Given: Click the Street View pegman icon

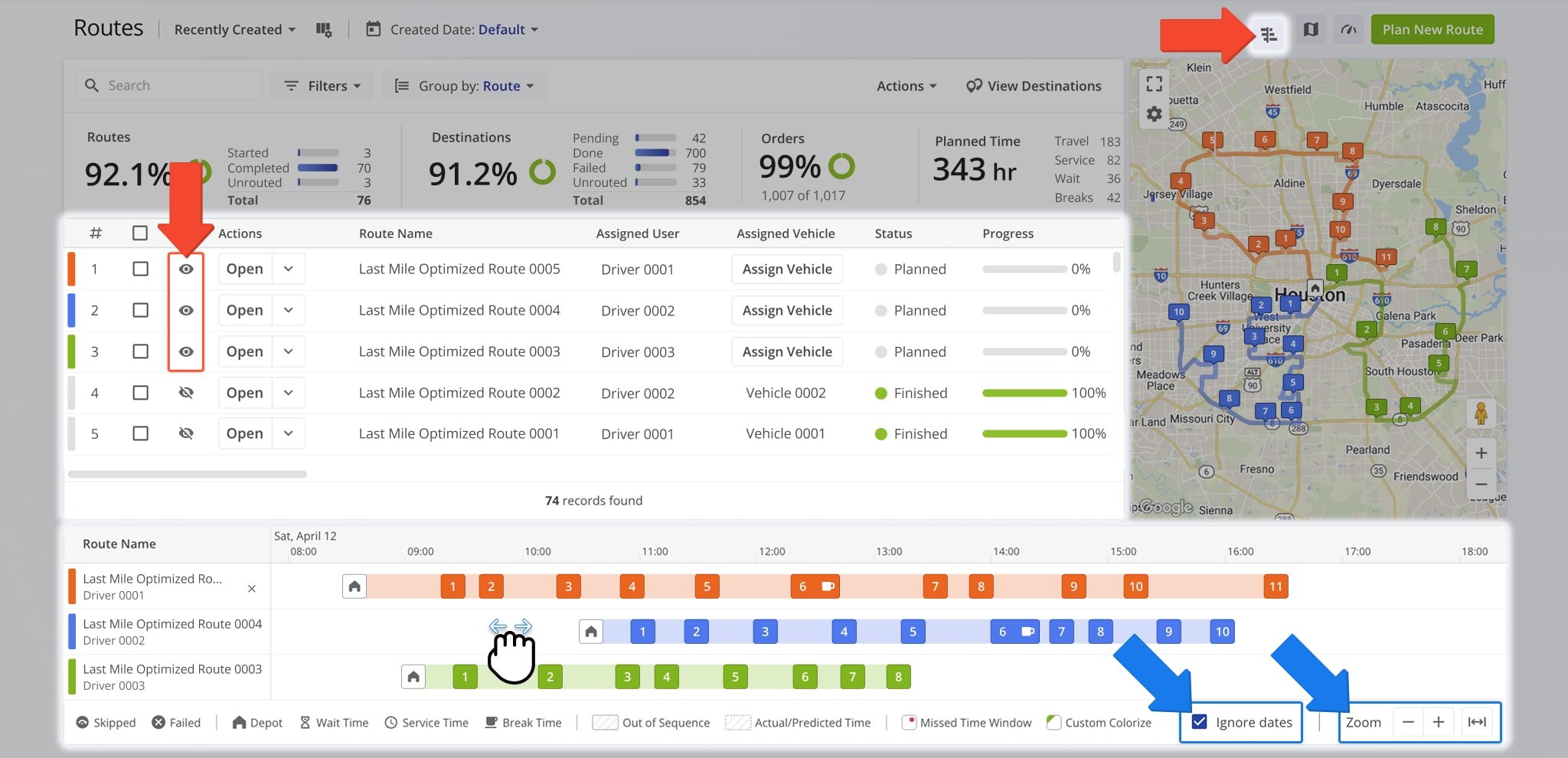Looking at the screenshot, I should [1481, 413].
